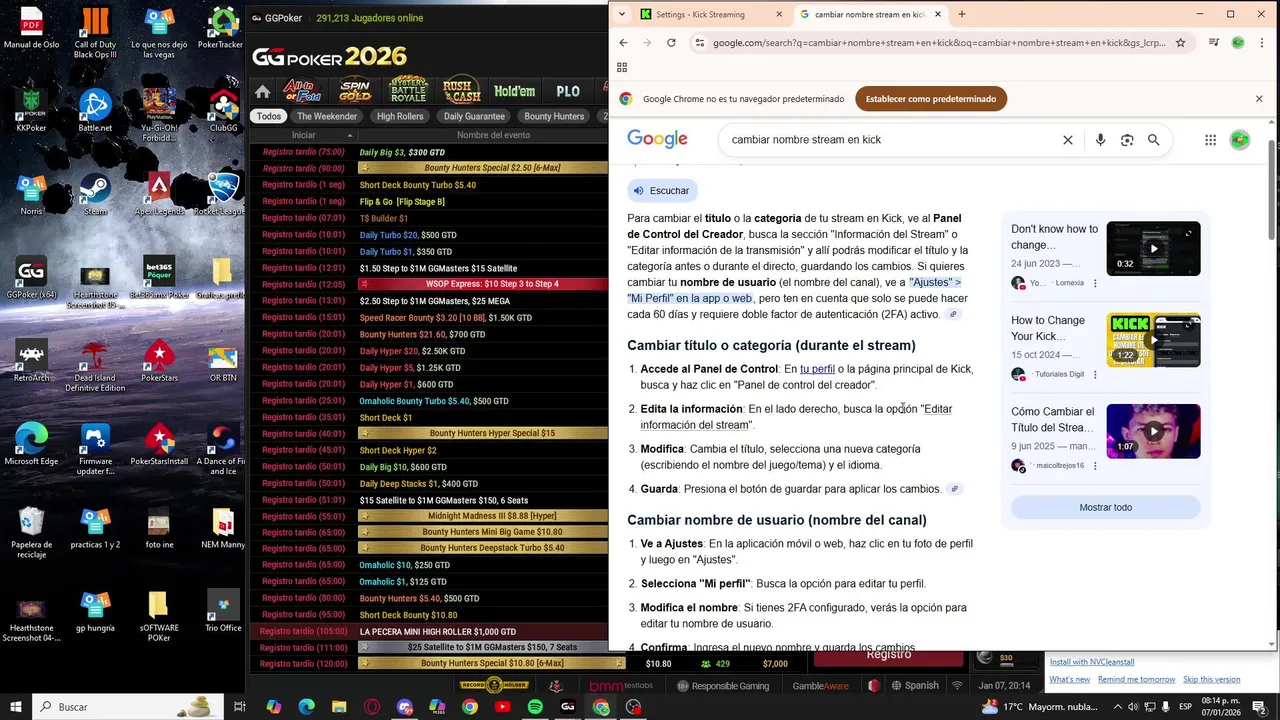Viewport: 1280px width, 720px height.
Task: Select The Weekender tournament filter
Action: (327, 116)
